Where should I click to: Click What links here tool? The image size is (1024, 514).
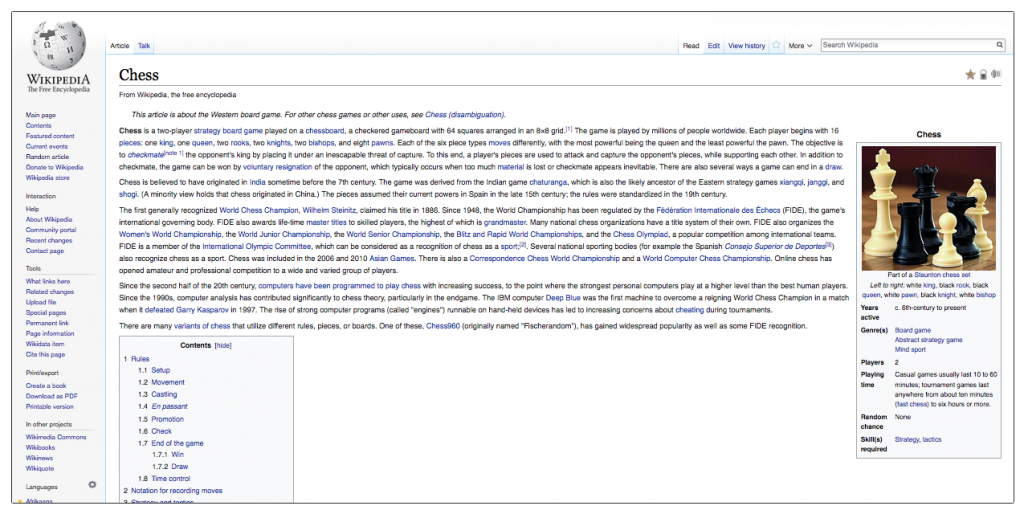tap(48, 281)
